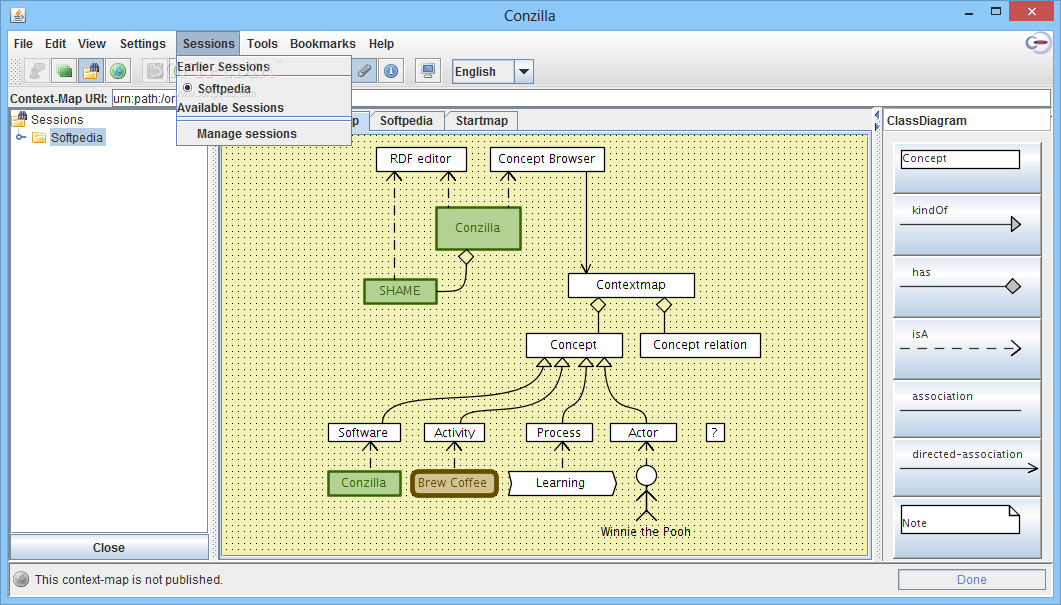Viewport: 1061px width, 605px height.
Task: Select the Concept node under Contextmap
Action: pos(574,344)
